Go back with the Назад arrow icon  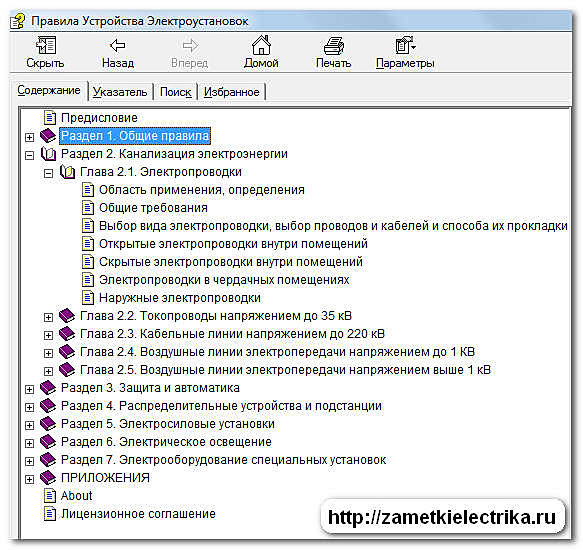pyautogui.click(x=118, y=45)
